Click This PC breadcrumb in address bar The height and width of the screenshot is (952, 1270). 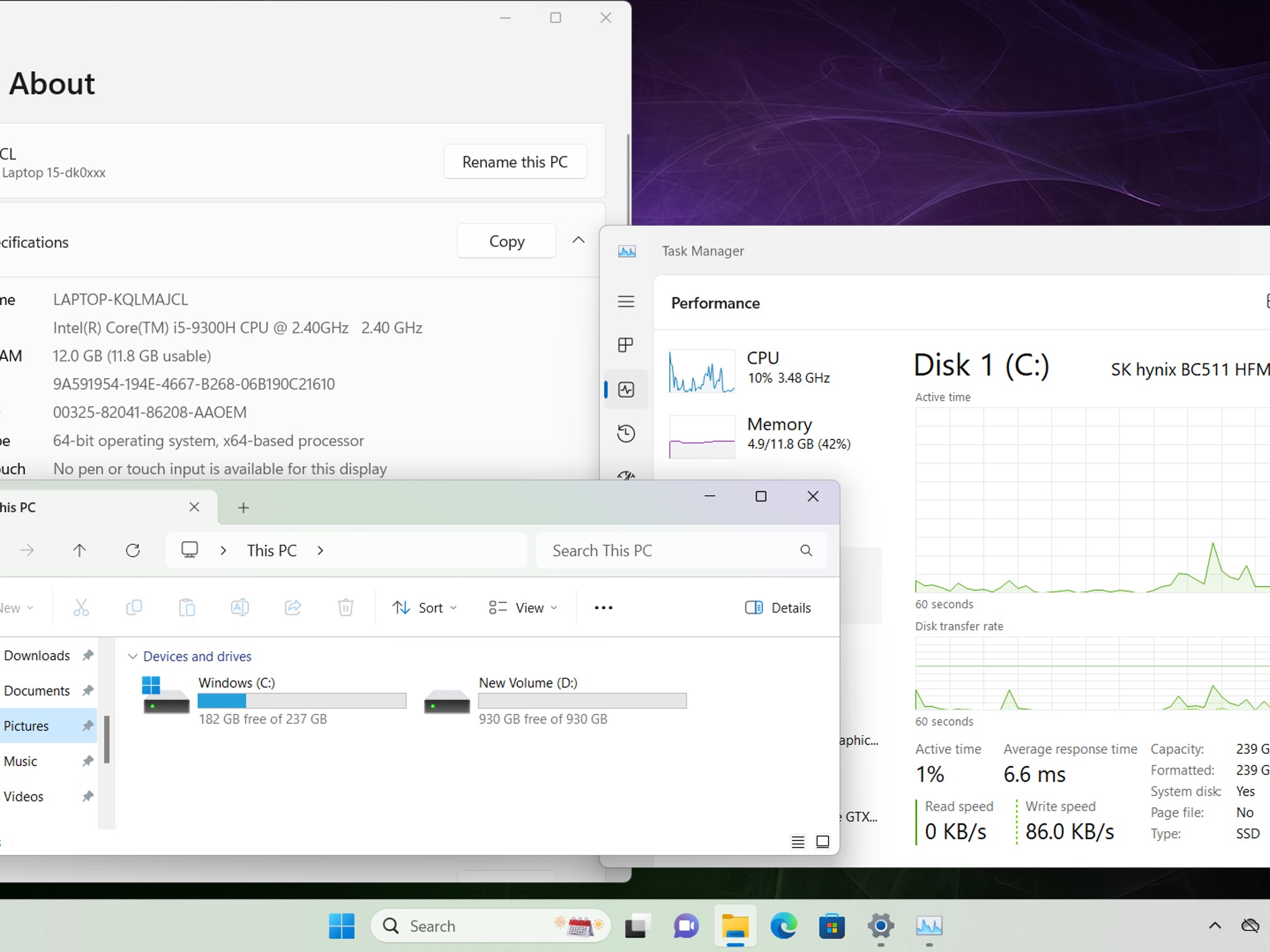(x=272, y=550)
